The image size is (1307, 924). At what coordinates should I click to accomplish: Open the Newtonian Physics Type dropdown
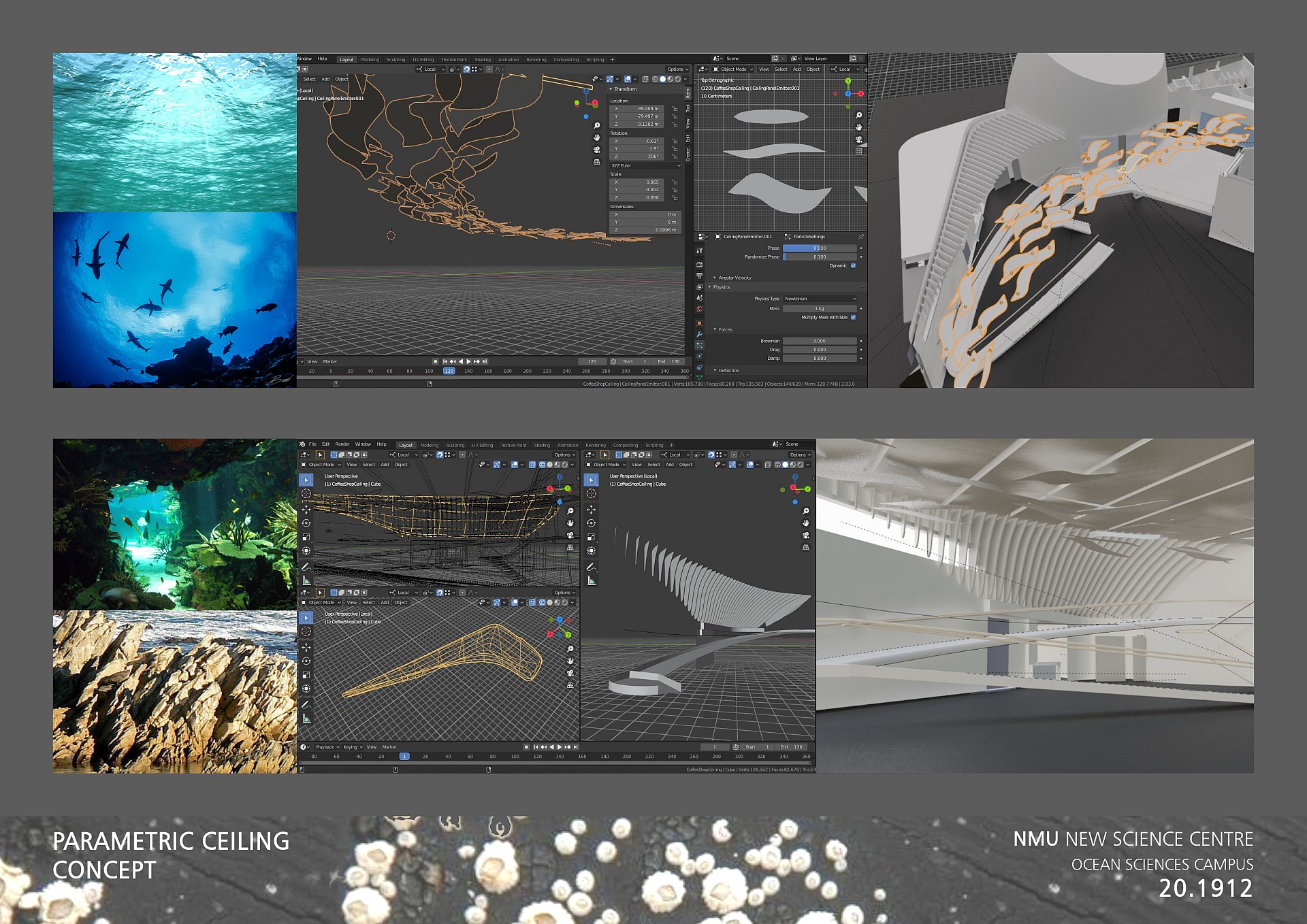820,299
